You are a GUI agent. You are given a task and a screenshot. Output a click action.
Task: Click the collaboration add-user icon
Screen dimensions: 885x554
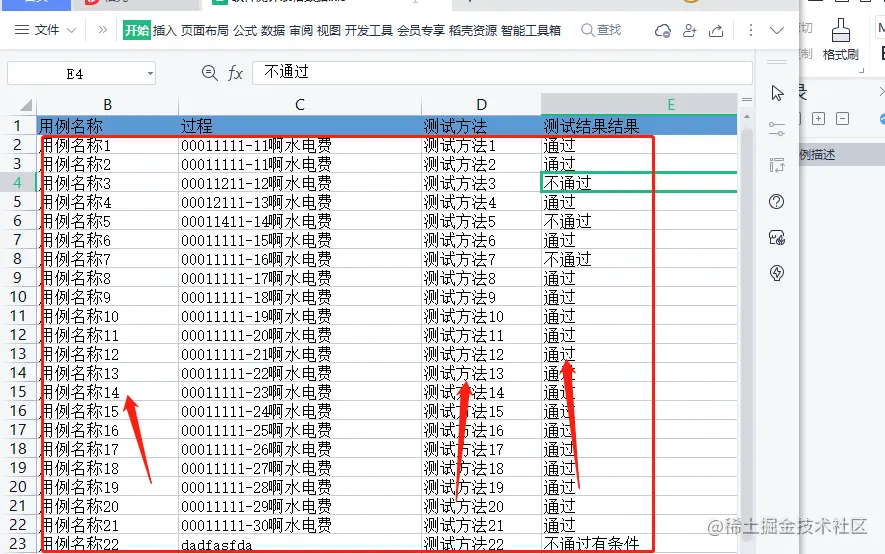(689, 30)
